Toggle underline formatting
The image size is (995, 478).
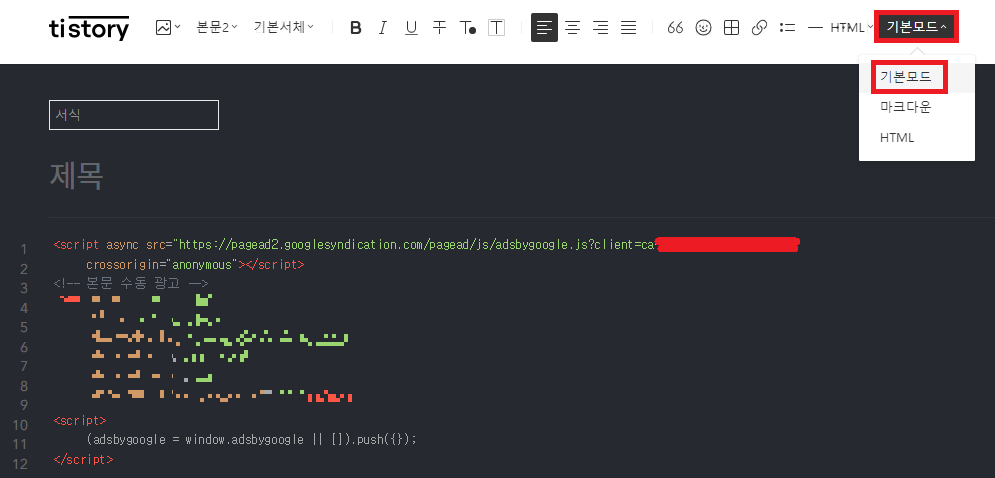point(411,28)
